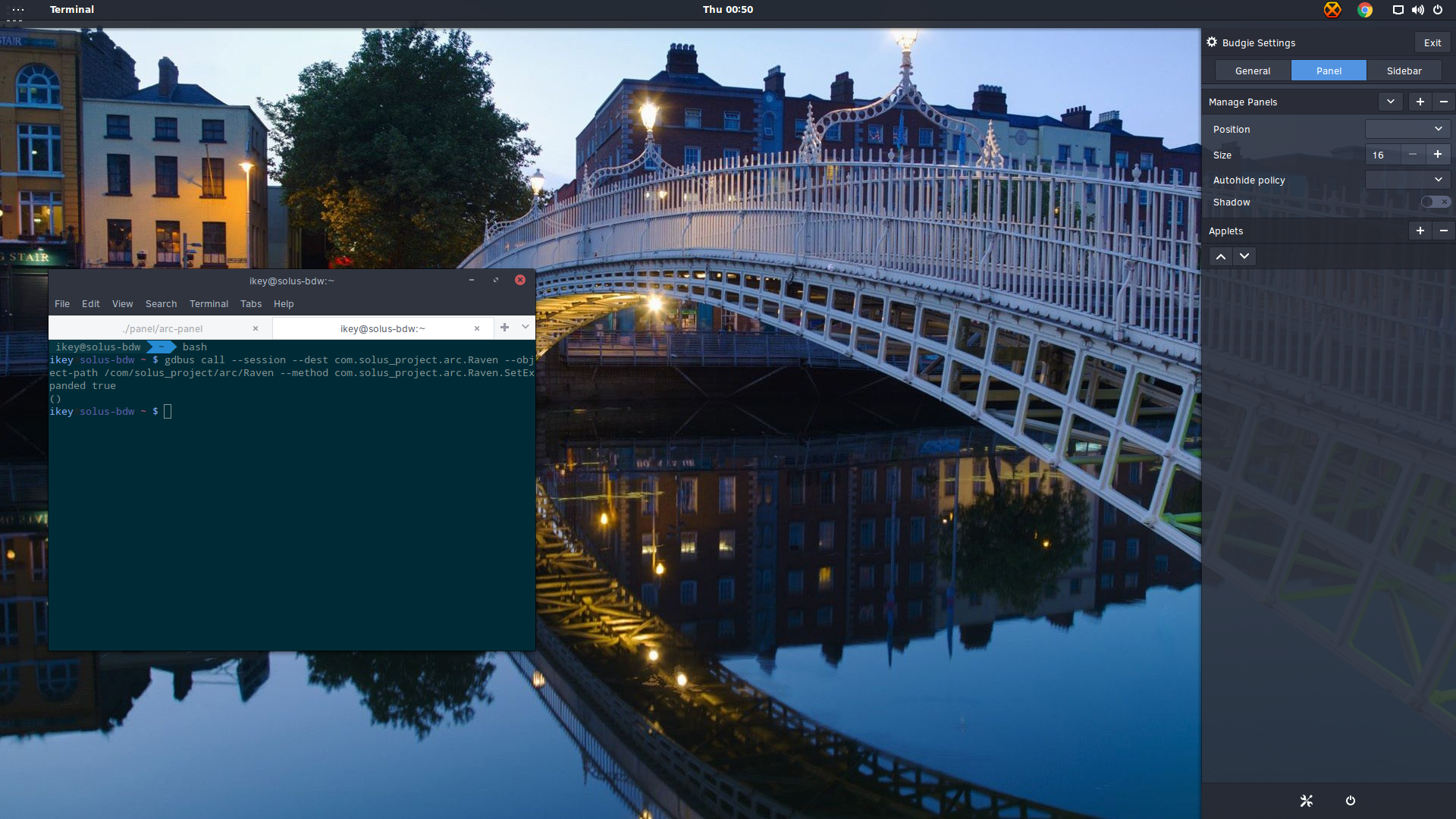Click the 'Autohide policy' label
Screen dimensions: 1456x819
coord(1249,180)
